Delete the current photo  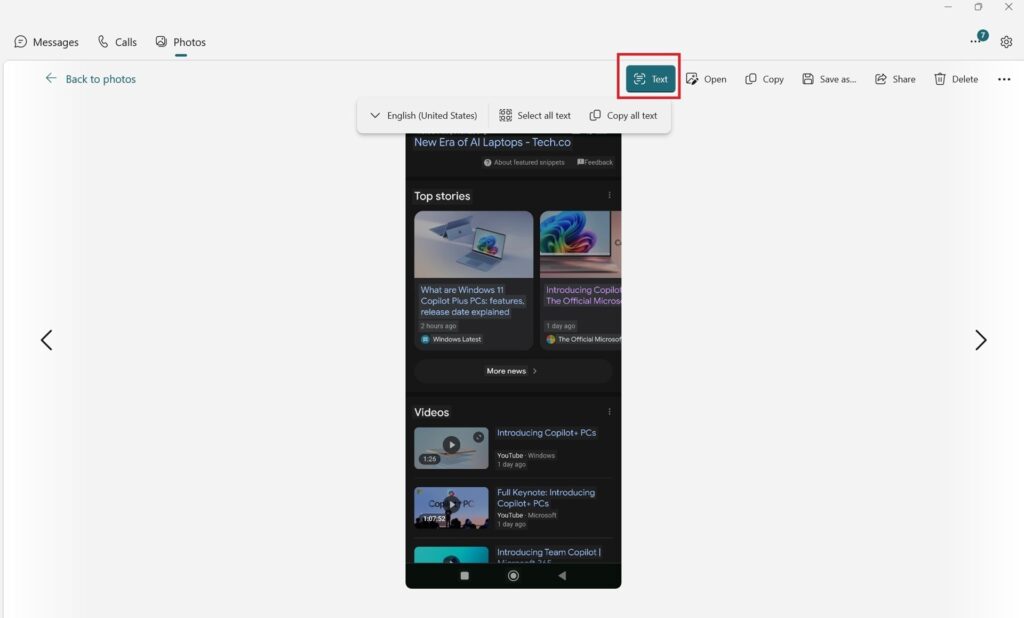pyautogui.click(x=955, y=78)
